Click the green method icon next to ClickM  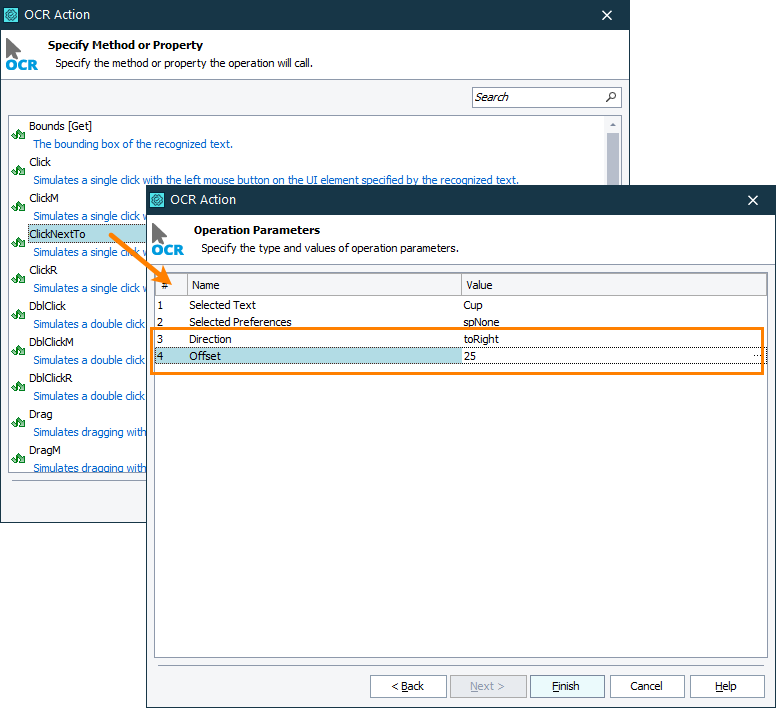18,206
